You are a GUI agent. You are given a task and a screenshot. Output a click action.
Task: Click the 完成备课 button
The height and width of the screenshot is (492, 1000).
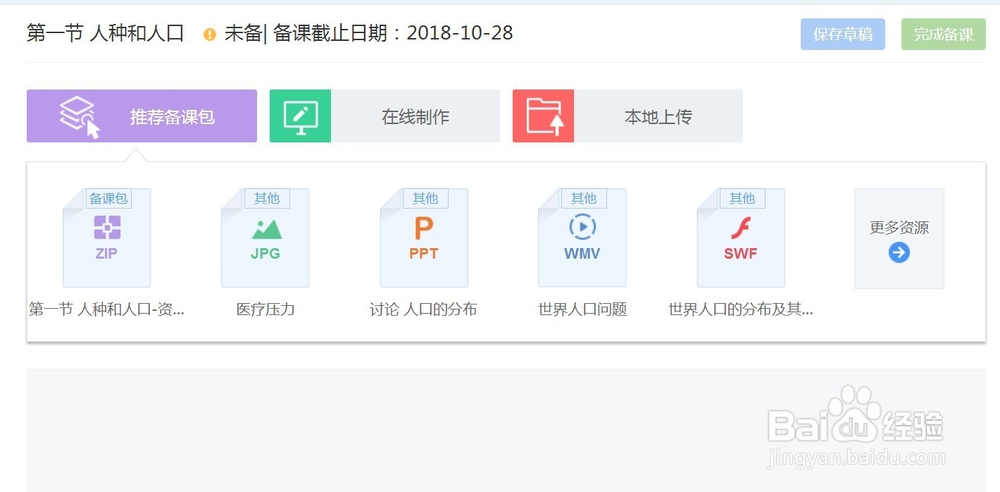point(943,34)
